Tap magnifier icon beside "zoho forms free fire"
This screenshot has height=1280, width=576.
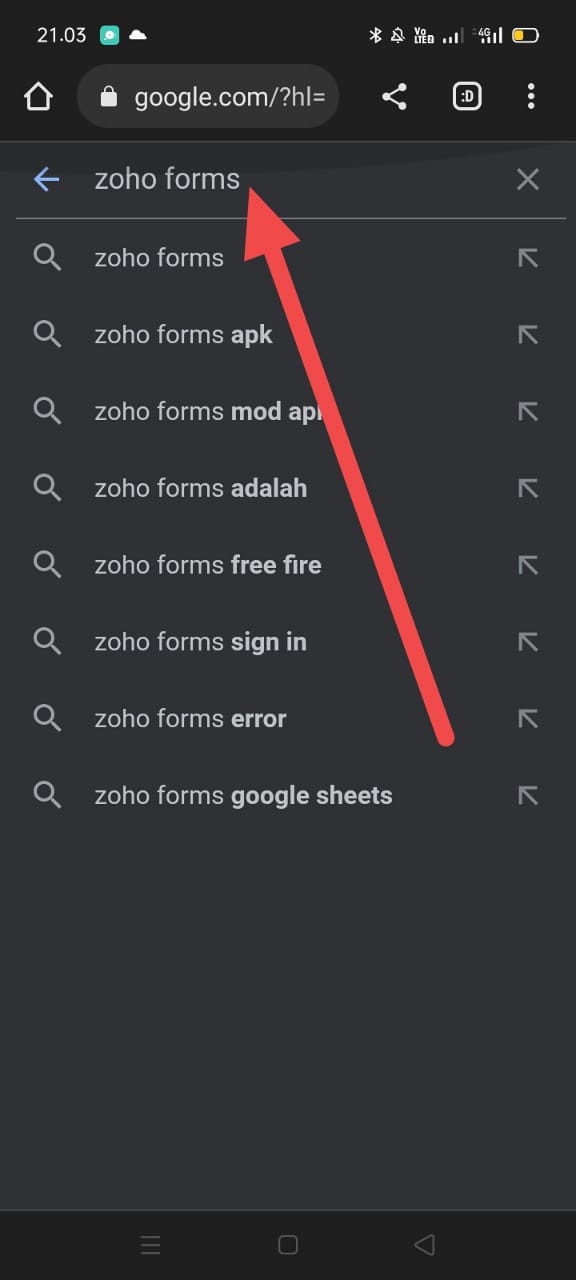click(47, 564)
